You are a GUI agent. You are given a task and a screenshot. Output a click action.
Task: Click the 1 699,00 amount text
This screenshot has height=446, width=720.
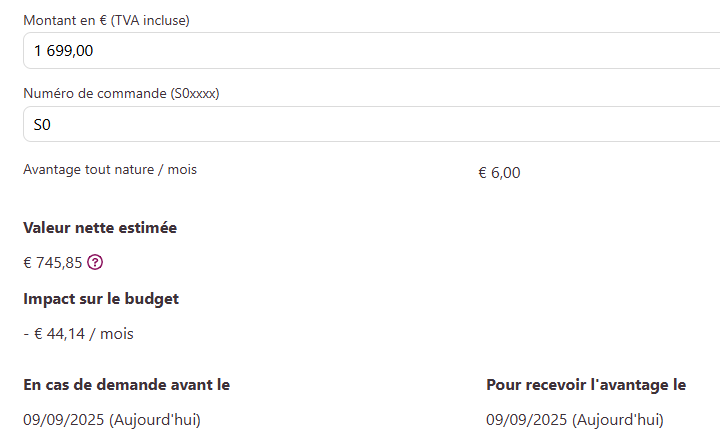(64, 50)
